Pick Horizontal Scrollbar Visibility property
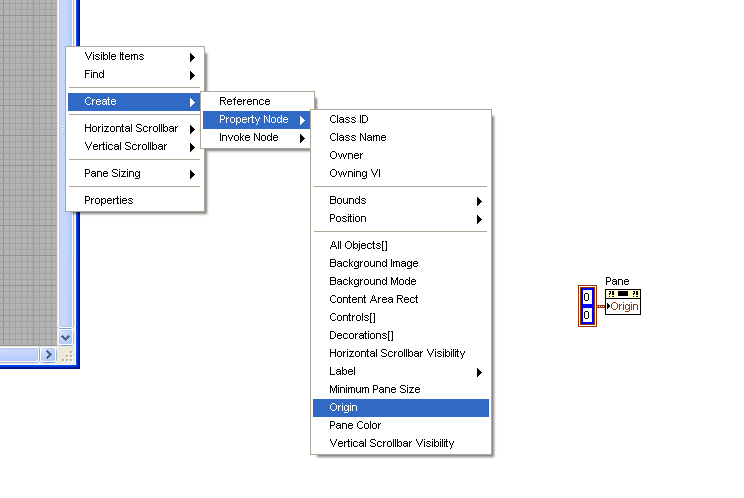 397,353
